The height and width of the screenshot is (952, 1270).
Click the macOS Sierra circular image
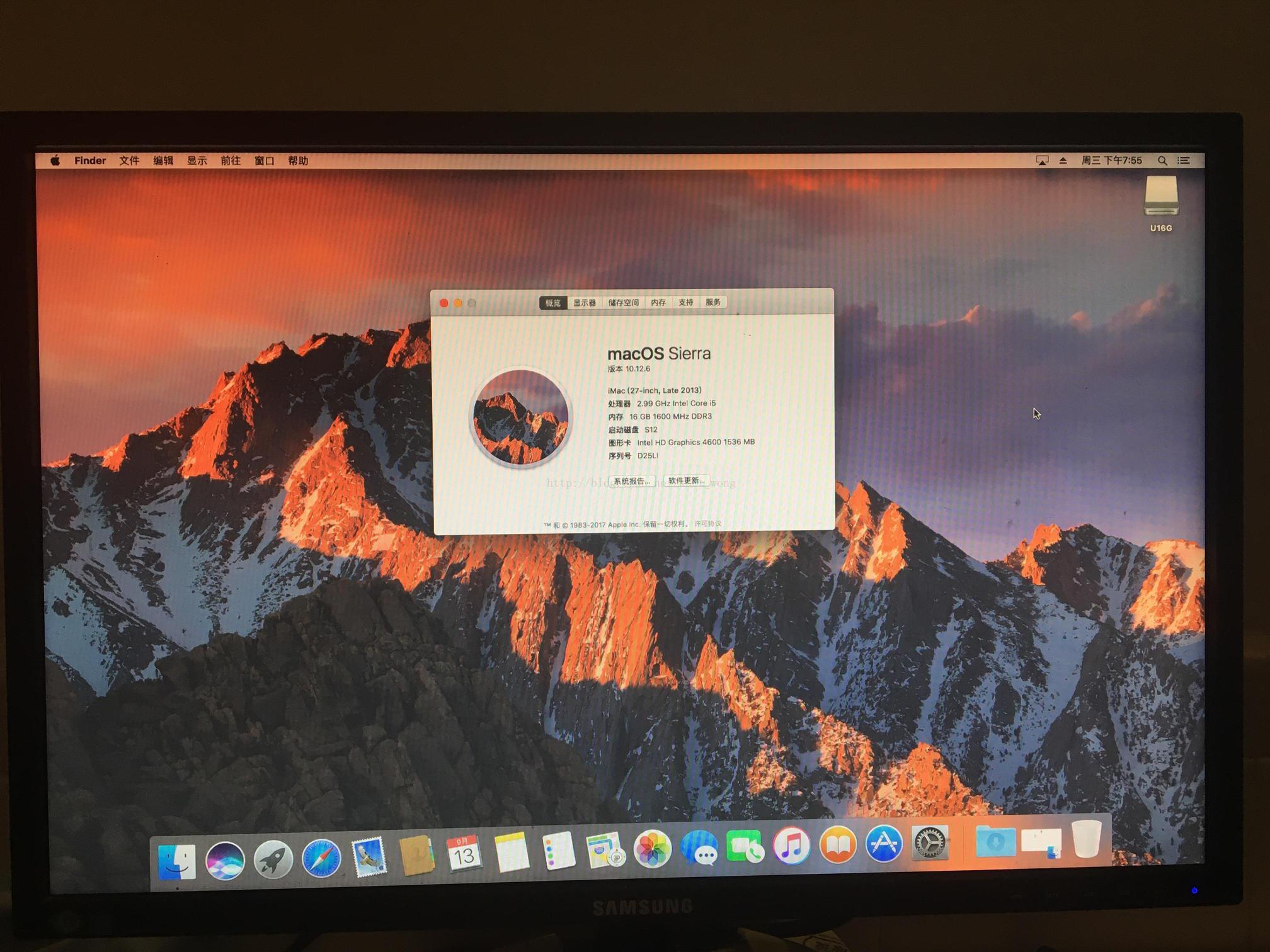[x=521, y=417]
